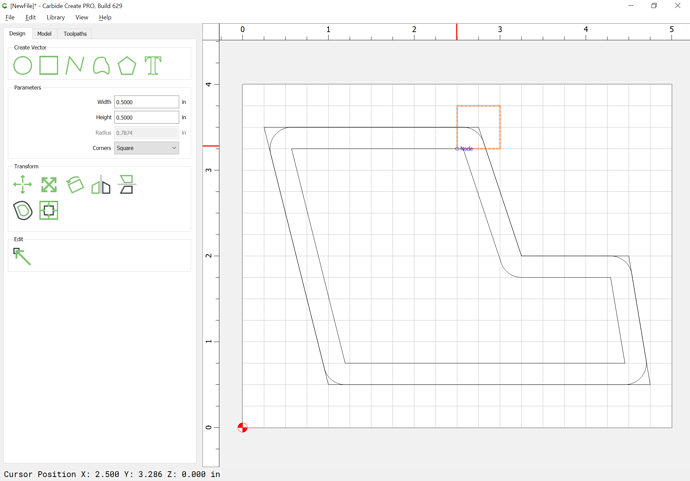The height and width of the screenshot is (481, 690).
Task: Select the Offset vector tool
Action: point(22,211)
